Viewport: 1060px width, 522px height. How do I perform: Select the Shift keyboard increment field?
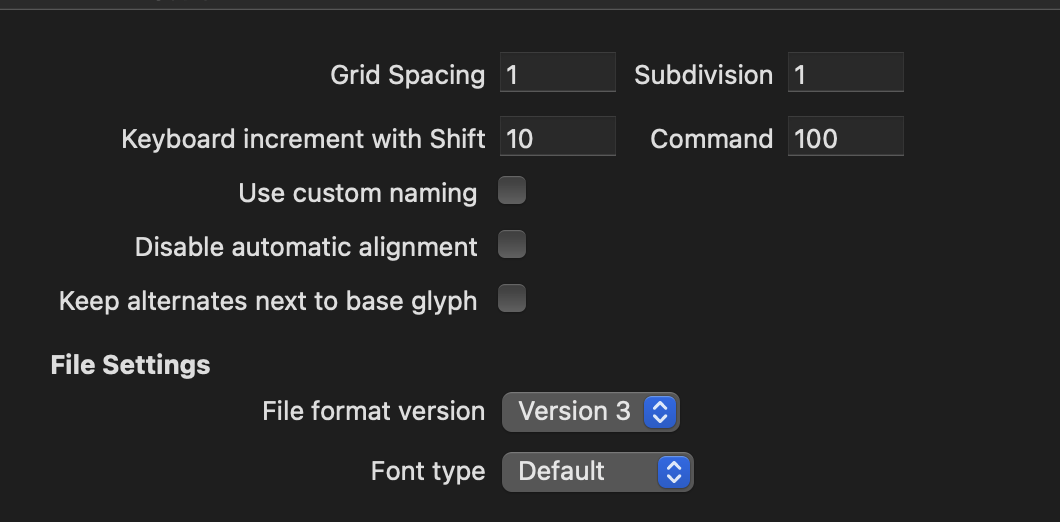[x=557, y=138]
